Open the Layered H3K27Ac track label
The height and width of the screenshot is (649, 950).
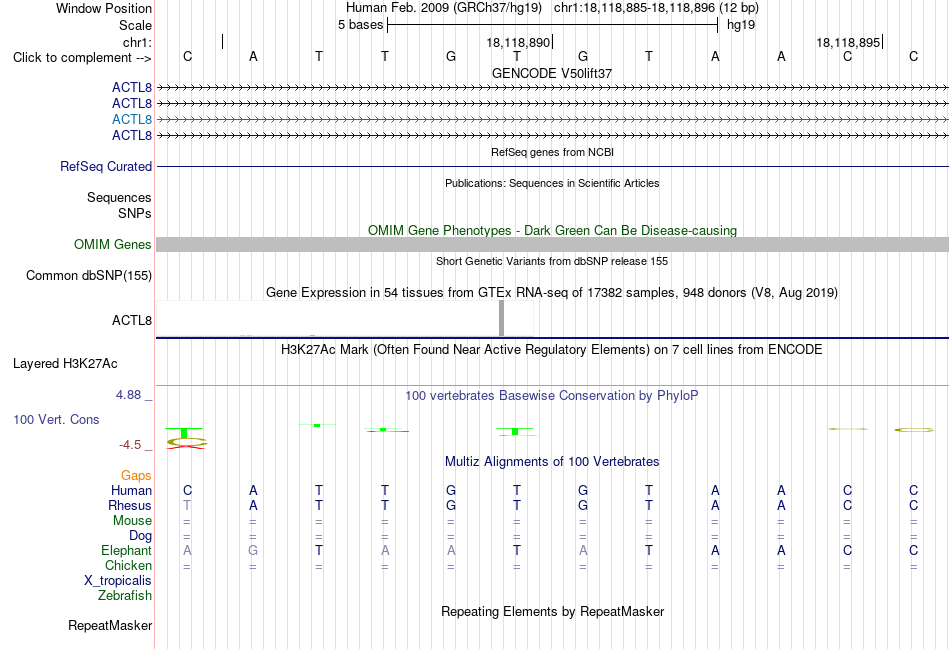pos(65,364)
